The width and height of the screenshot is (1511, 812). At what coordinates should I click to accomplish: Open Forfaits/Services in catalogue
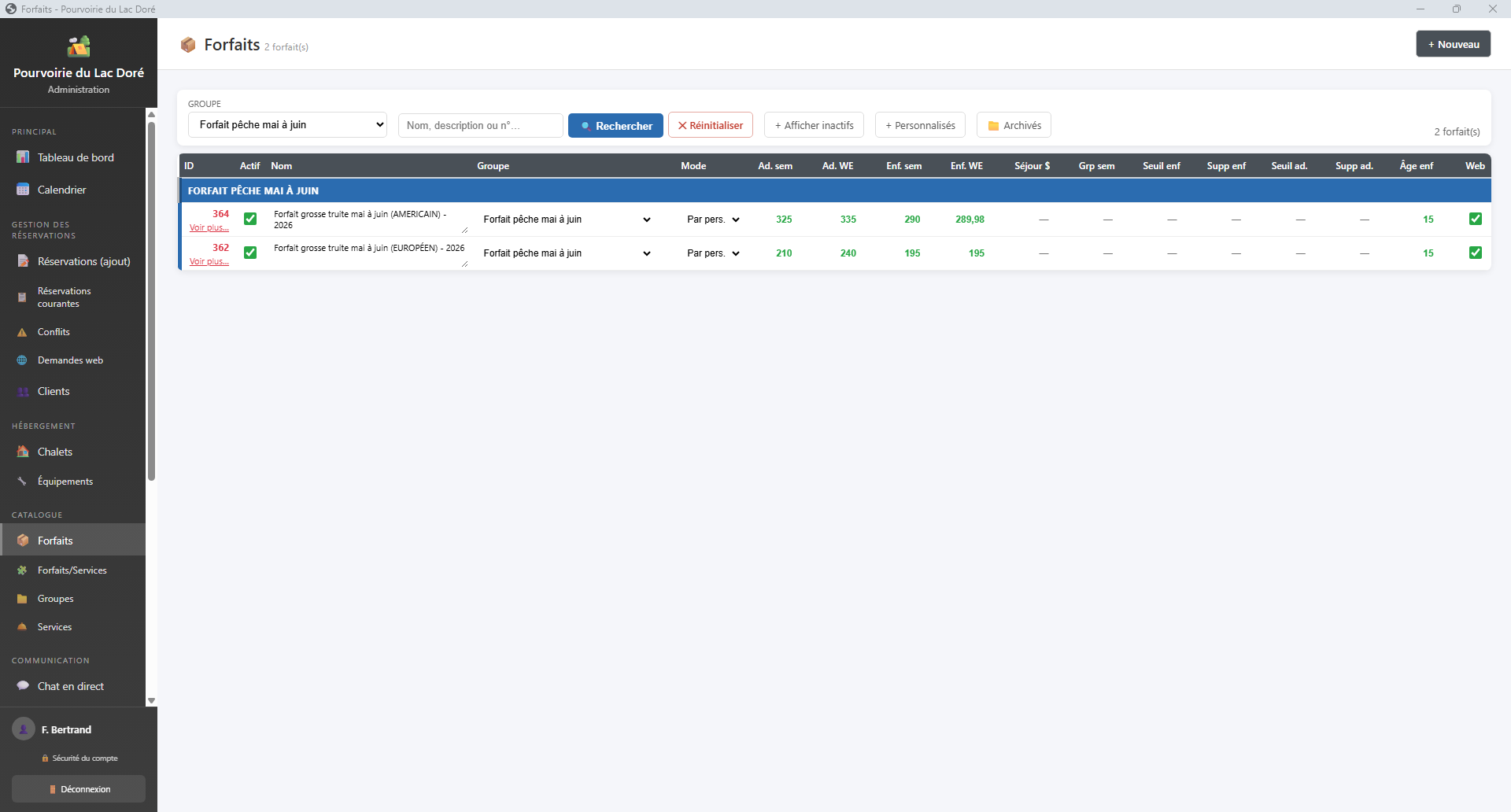pos(72,570)
